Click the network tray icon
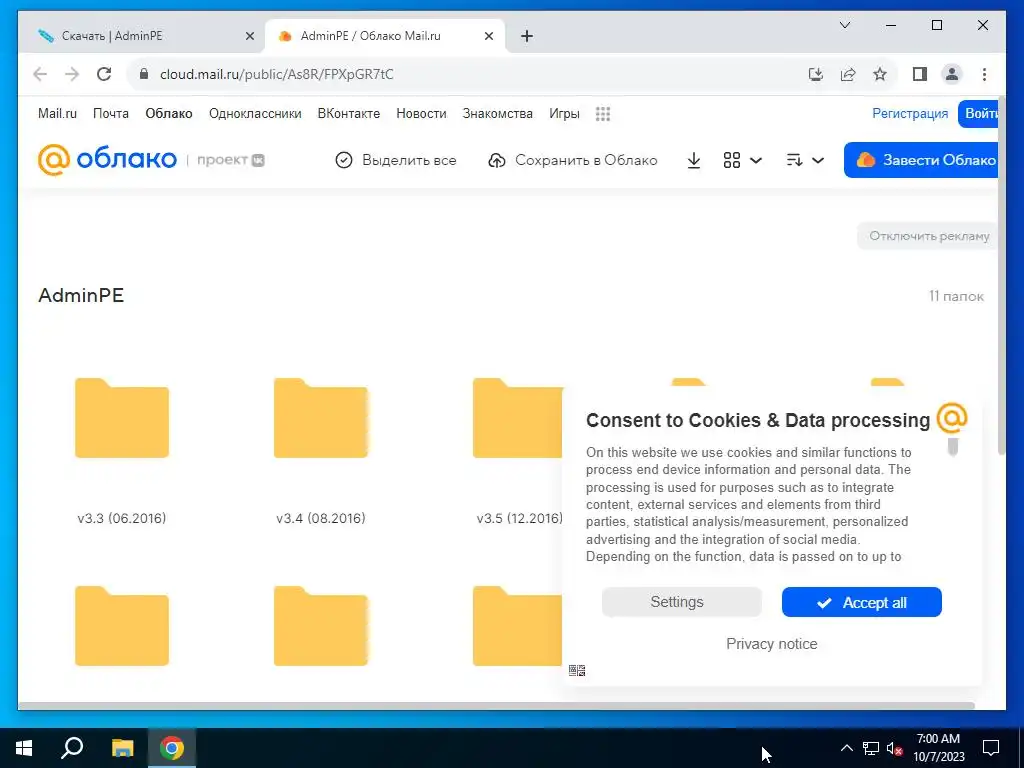Viewport: 1024px width, 768px height. (x=871, y=748)
